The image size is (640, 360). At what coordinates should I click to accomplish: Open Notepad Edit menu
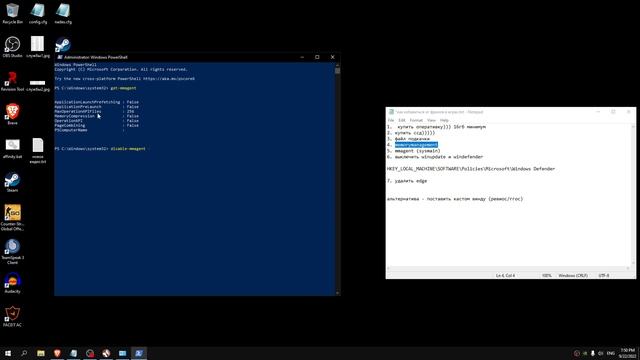tap(402, 120)
